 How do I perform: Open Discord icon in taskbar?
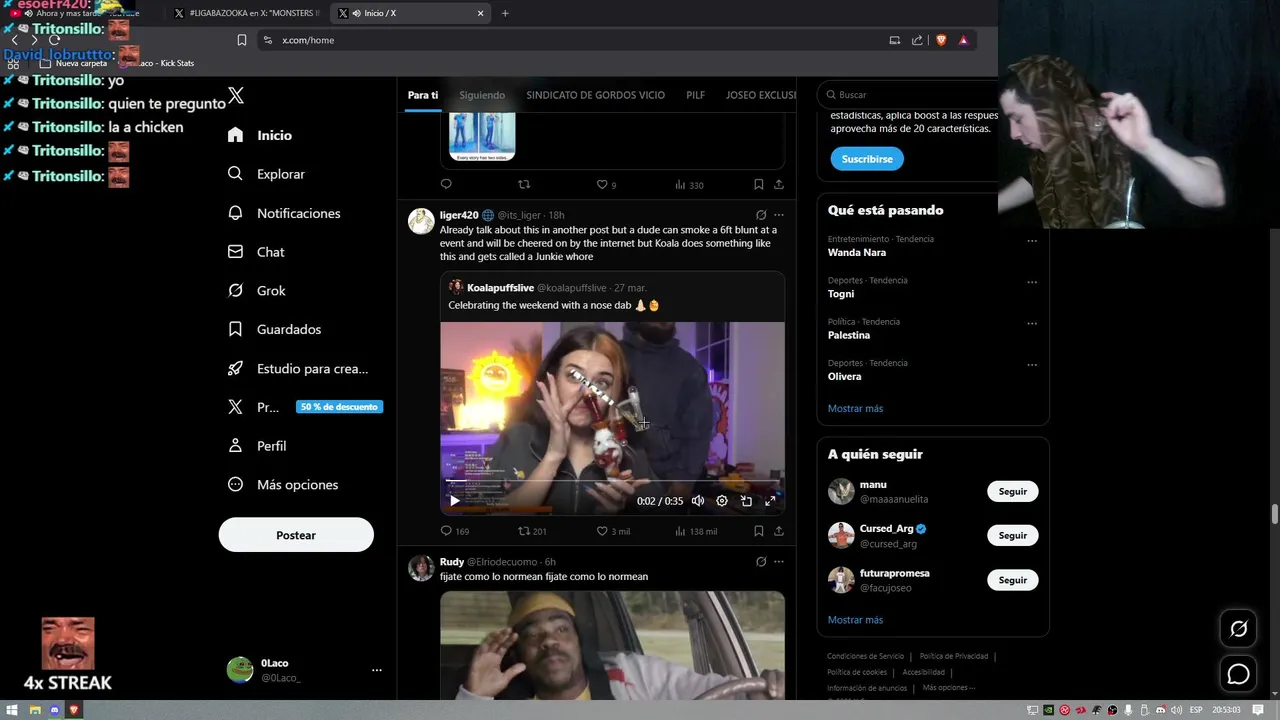pos(55,710)
